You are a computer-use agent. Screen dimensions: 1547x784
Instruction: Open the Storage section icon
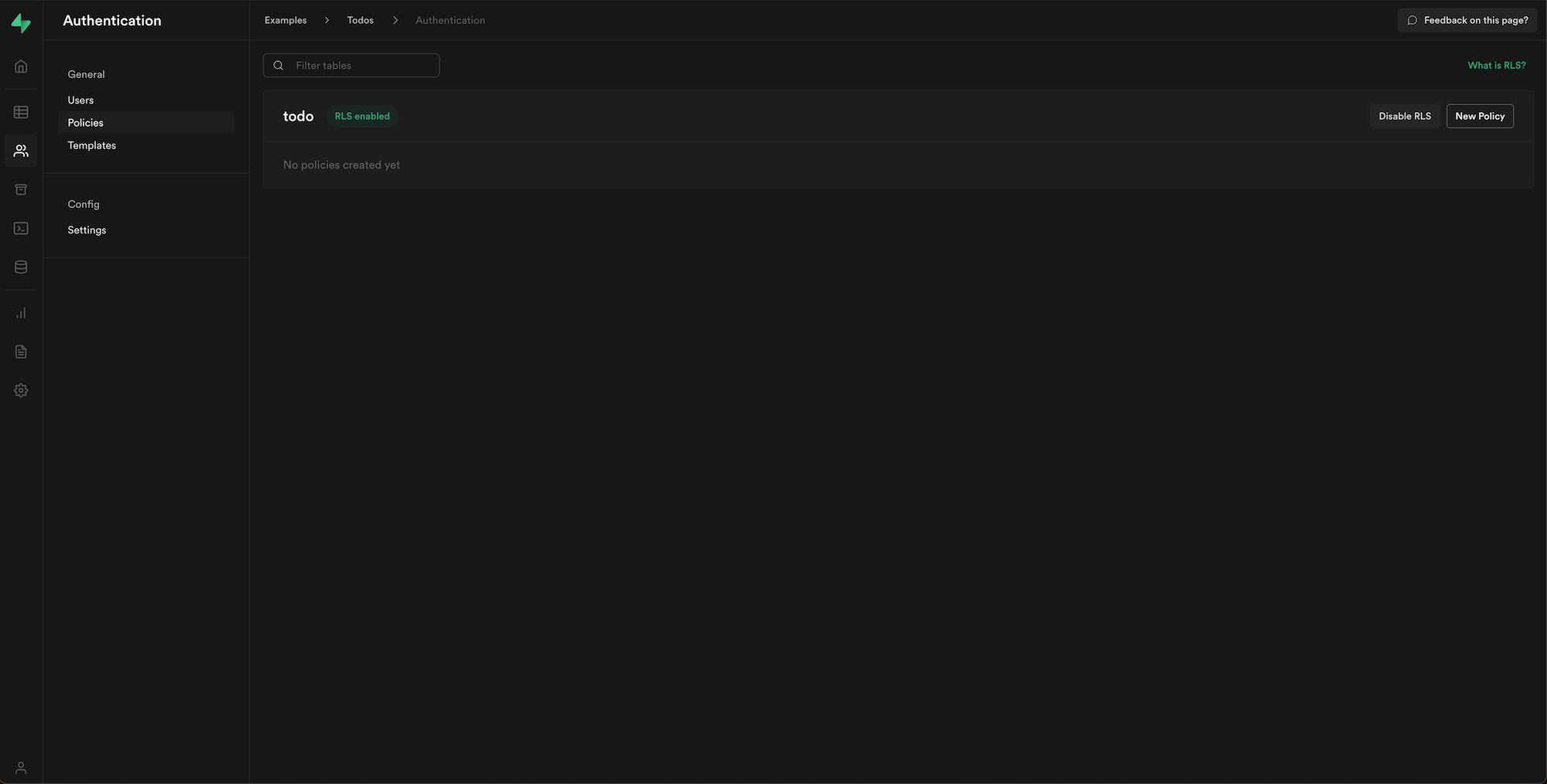[x=20, y=189]
